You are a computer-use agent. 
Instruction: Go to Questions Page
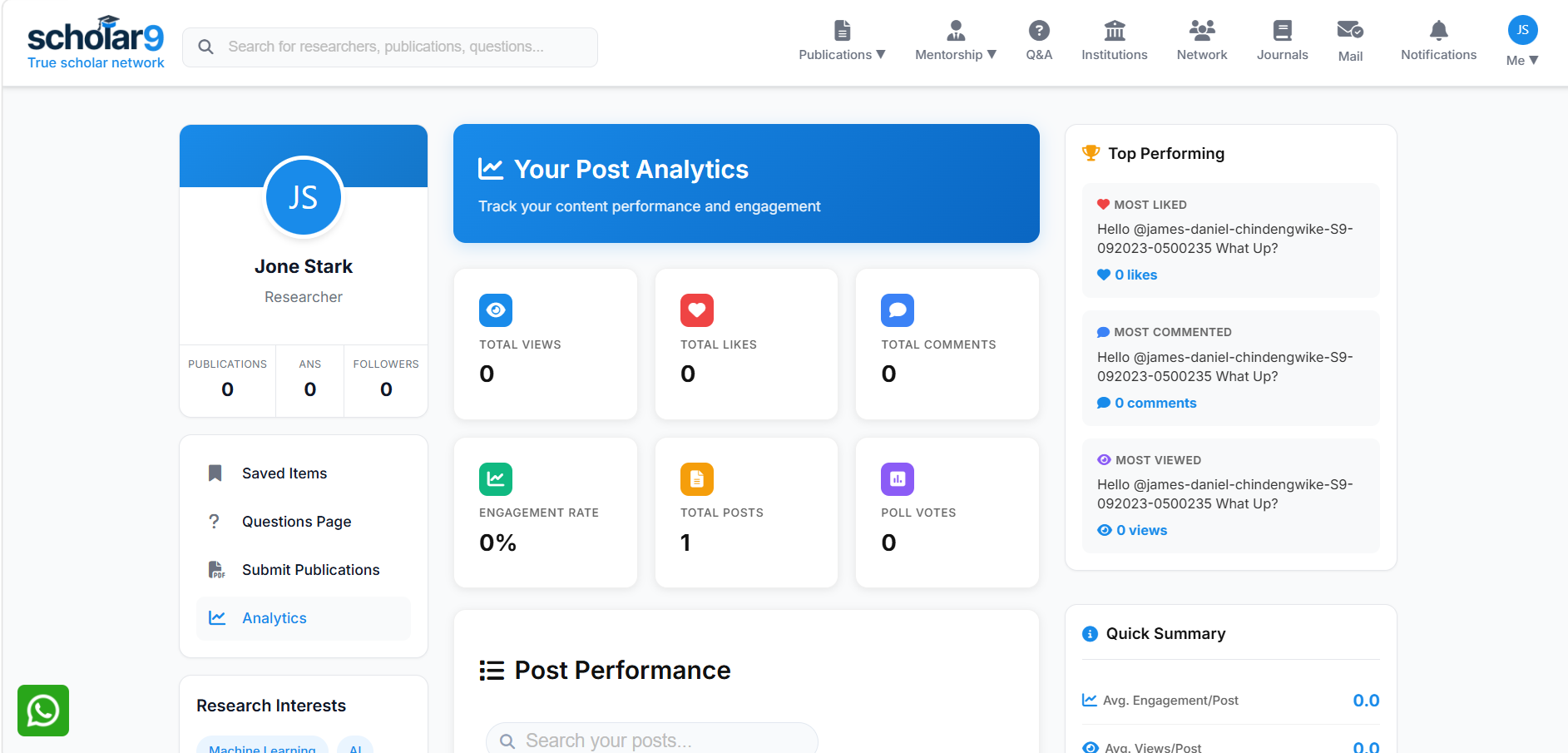click(x=304, y=522)
